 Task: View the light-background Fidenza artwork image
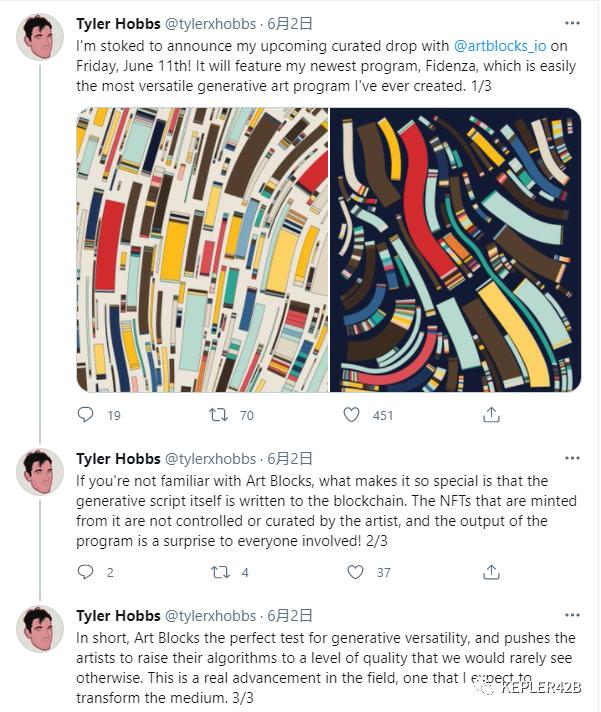click(x=202, y=250)
